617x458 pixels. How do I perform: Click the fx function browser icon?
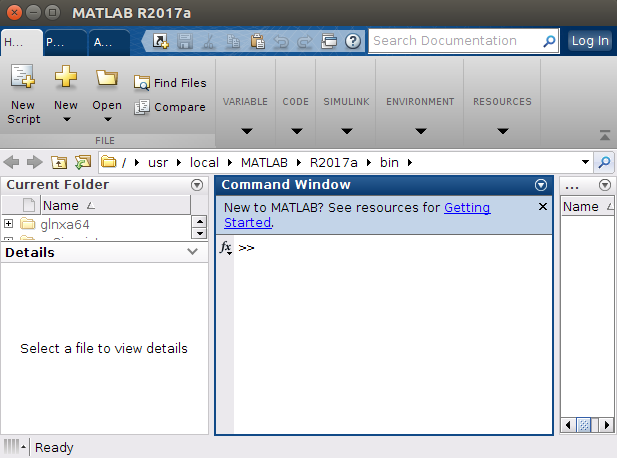tap(226, 248)
